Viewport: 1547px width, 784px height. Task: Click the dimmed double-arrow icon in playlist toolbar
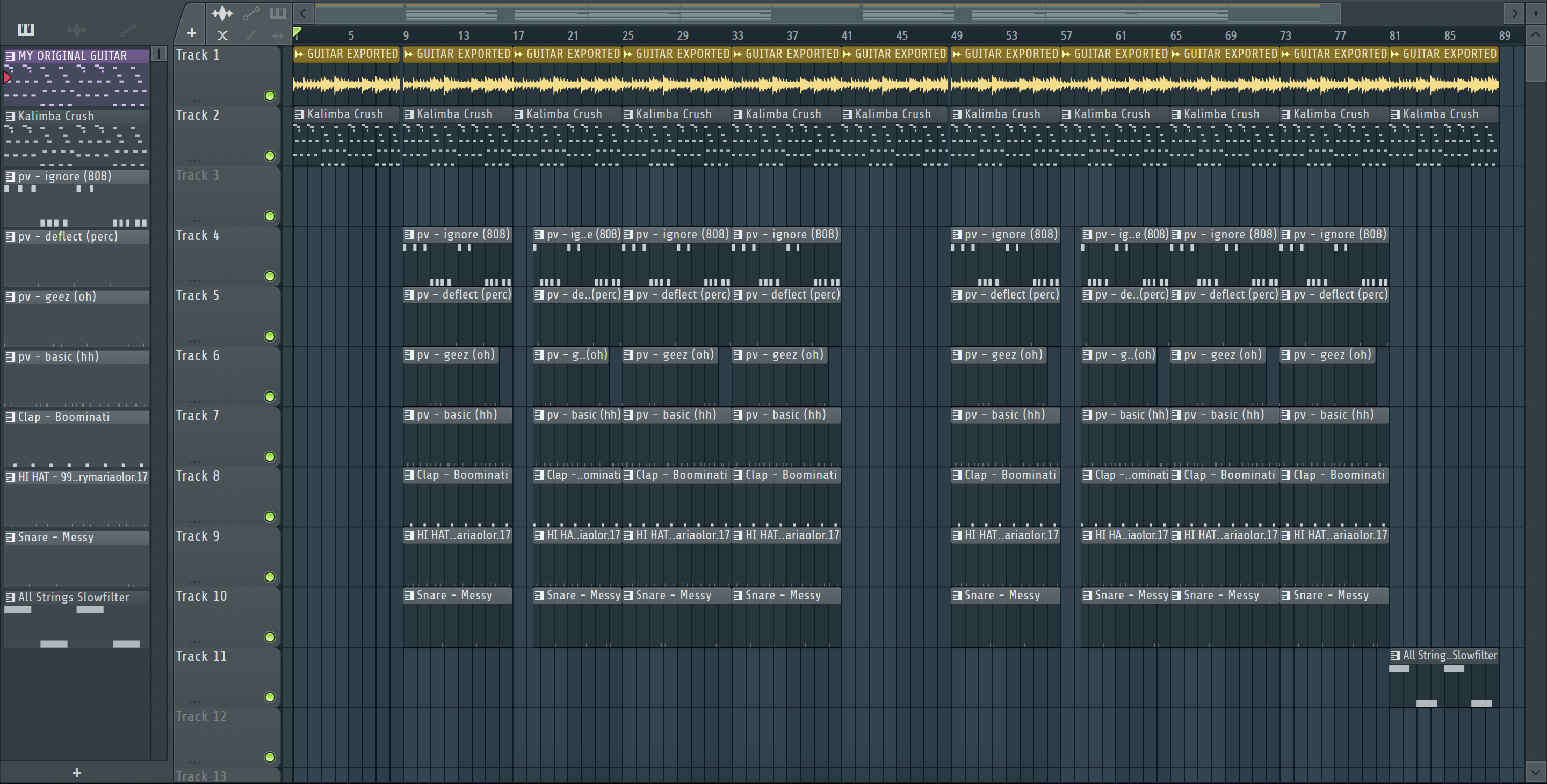278,35
